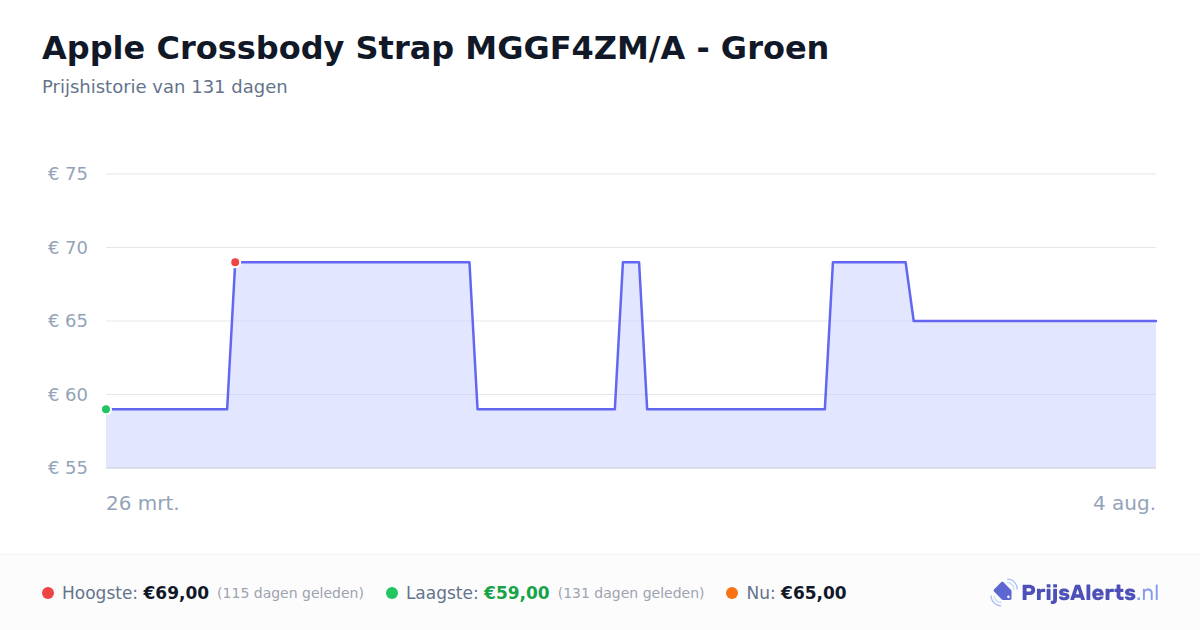Viewport: 1200px width, 630px height.
Task: Click the Apple Crossbody Strap product title
Action: [x=435, y=48]
